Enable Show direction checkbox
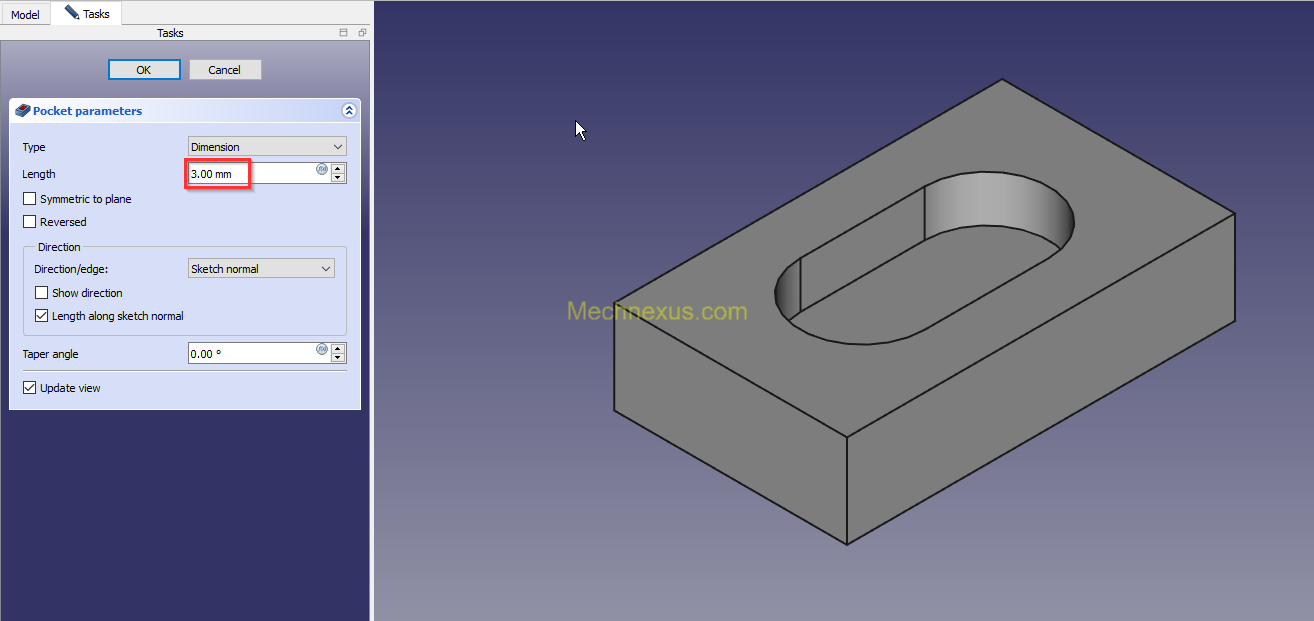1314x621 pixels. (x=42, y=293)
